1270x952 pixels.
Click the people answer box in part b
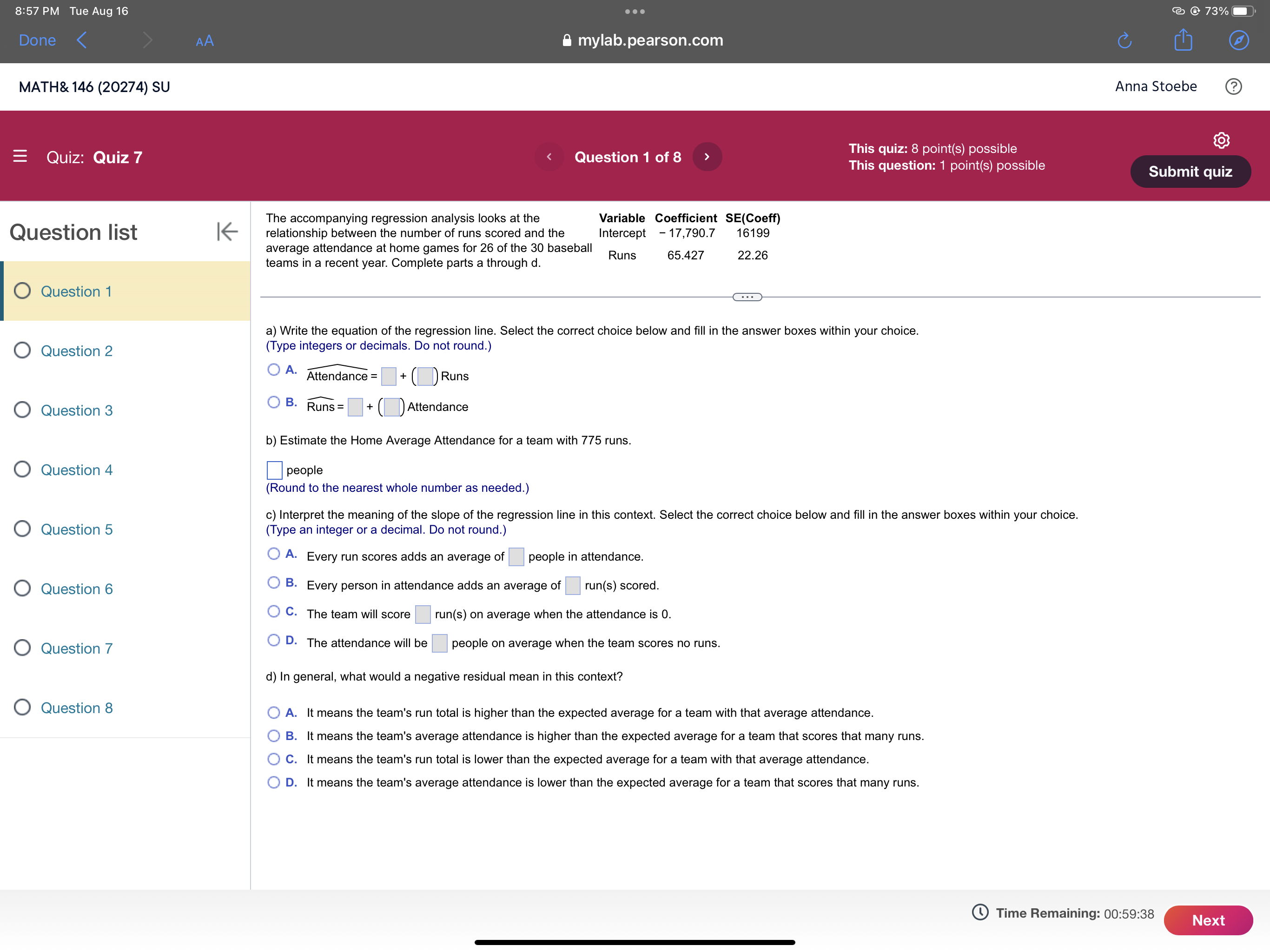coord(274,470)
